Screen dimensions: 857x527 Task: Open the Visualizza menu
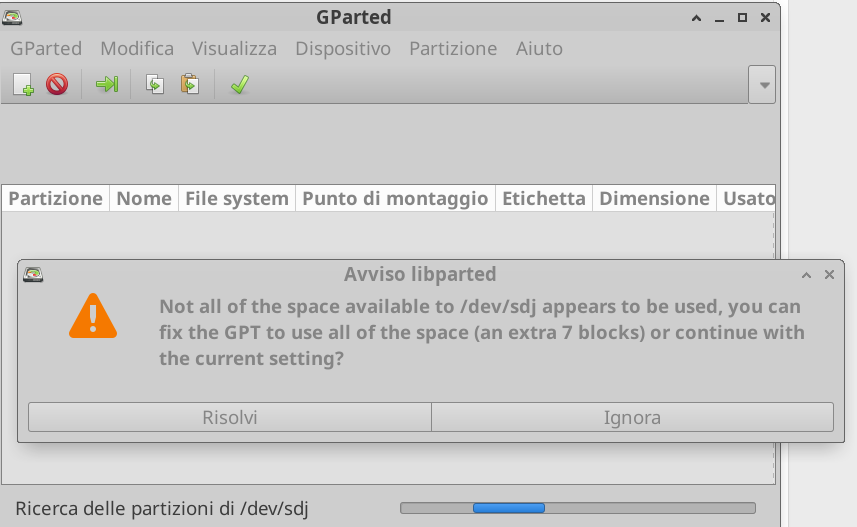coord(234,48)
